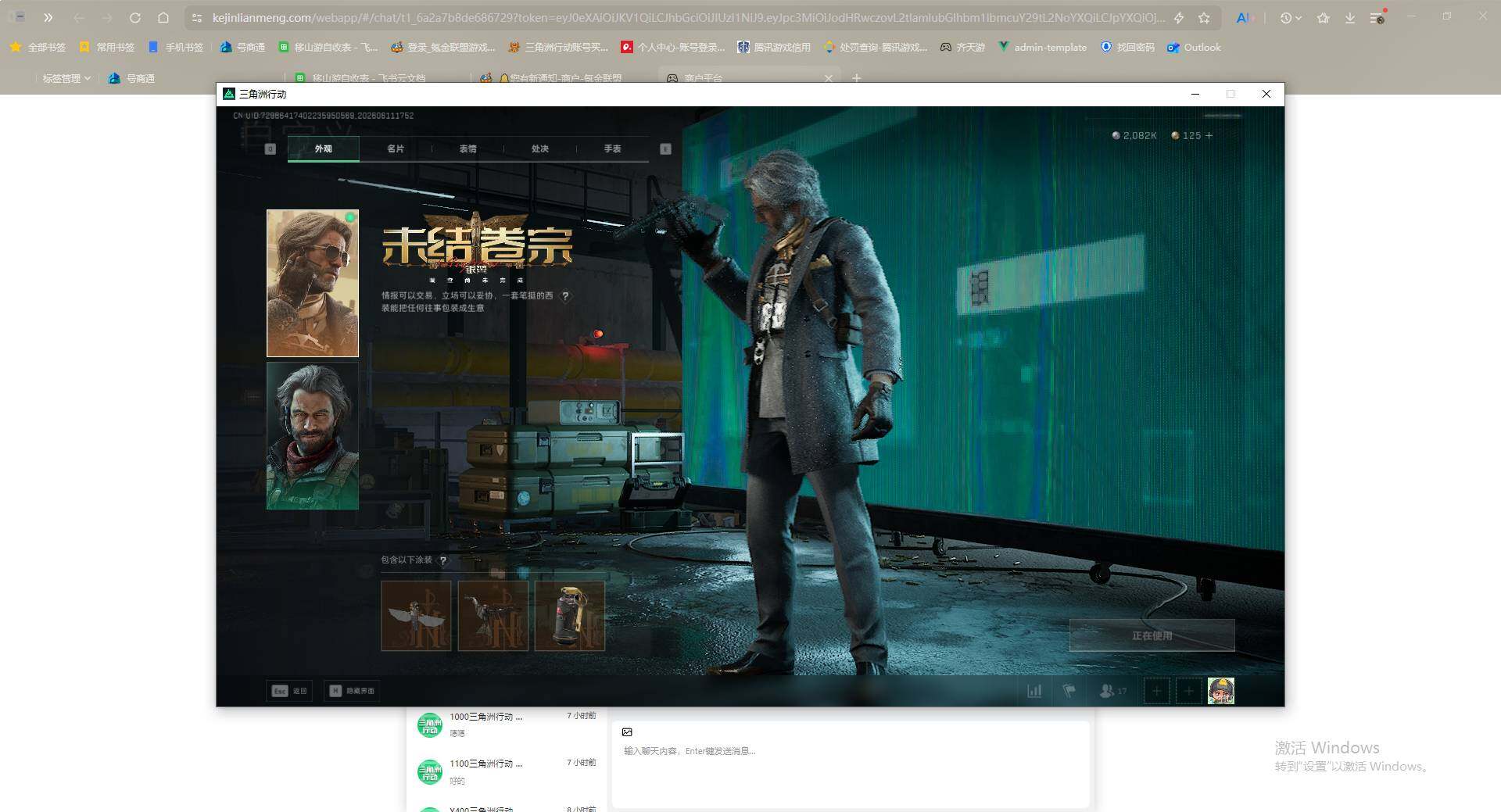Open the 包含以下涂装 help question mark
1501x812 pixels.
tap(443, 560)
